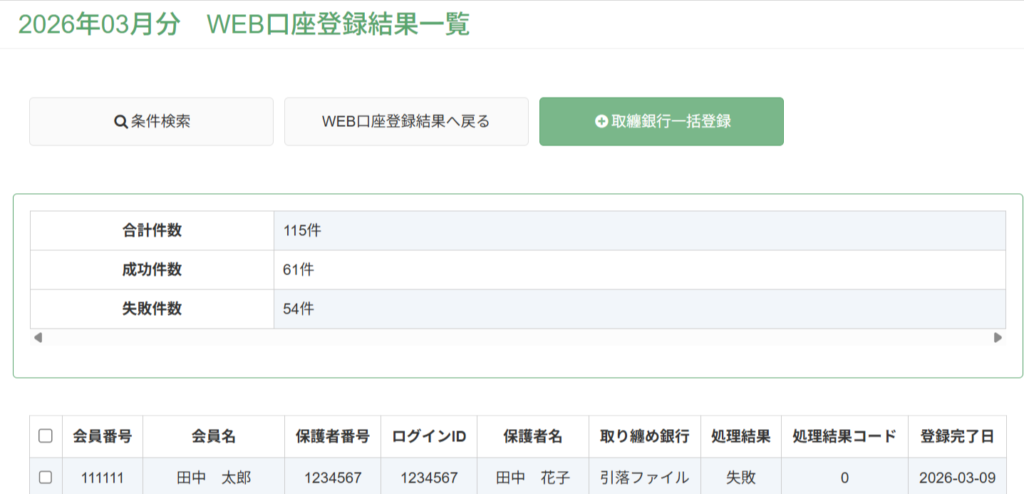Click the 登録完了日 column header
The height and width of the screenshot is (494, 1024).
[x=957, y=436]
